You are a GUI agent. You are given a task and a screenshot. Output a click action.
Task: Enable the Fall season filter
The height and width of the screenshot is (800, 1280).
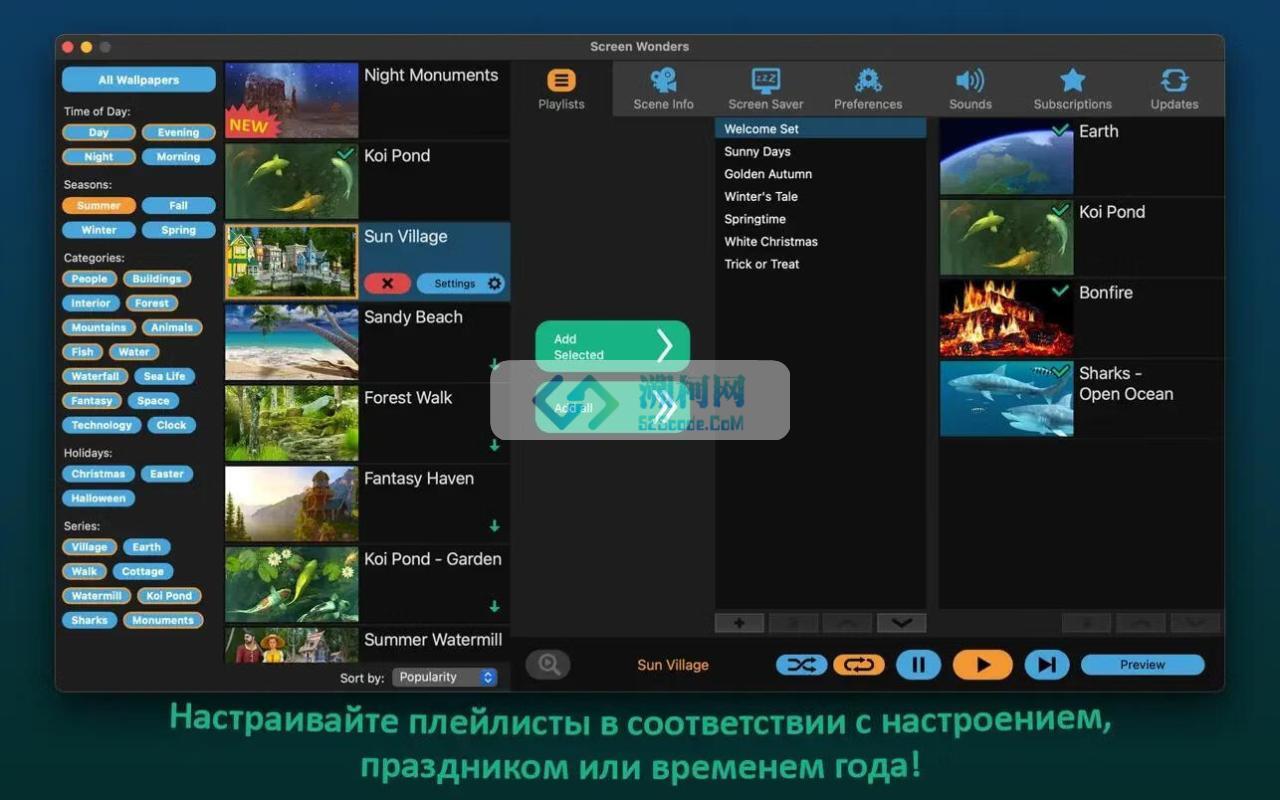point(178,205)
